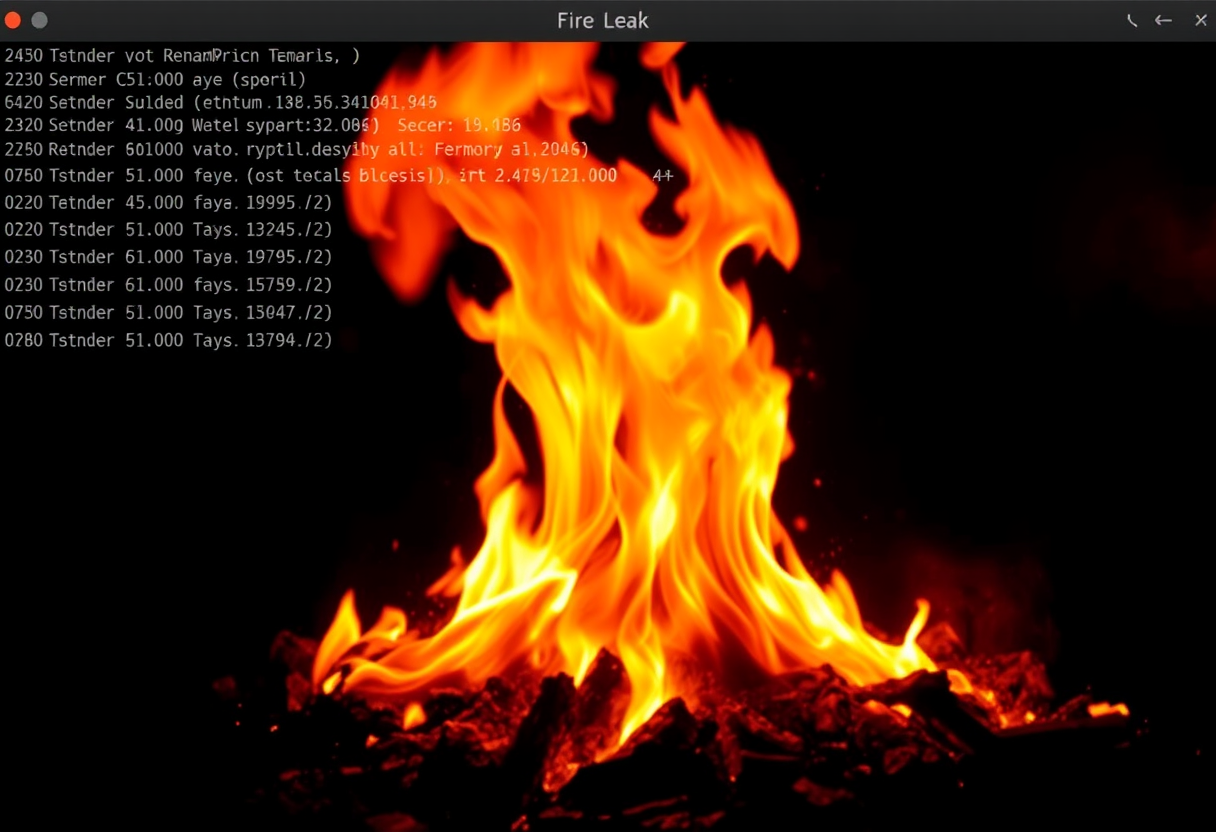Select the line starting with '2450 Tstnder vot'

[x=182, y=56]
